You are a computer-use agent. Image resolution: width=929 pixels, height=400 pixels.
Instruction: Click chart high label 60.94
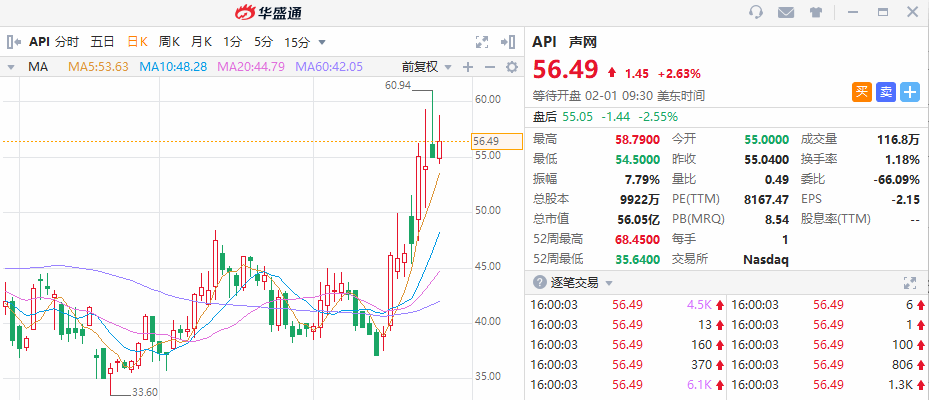pyautogui.click(x=398, y=86)
